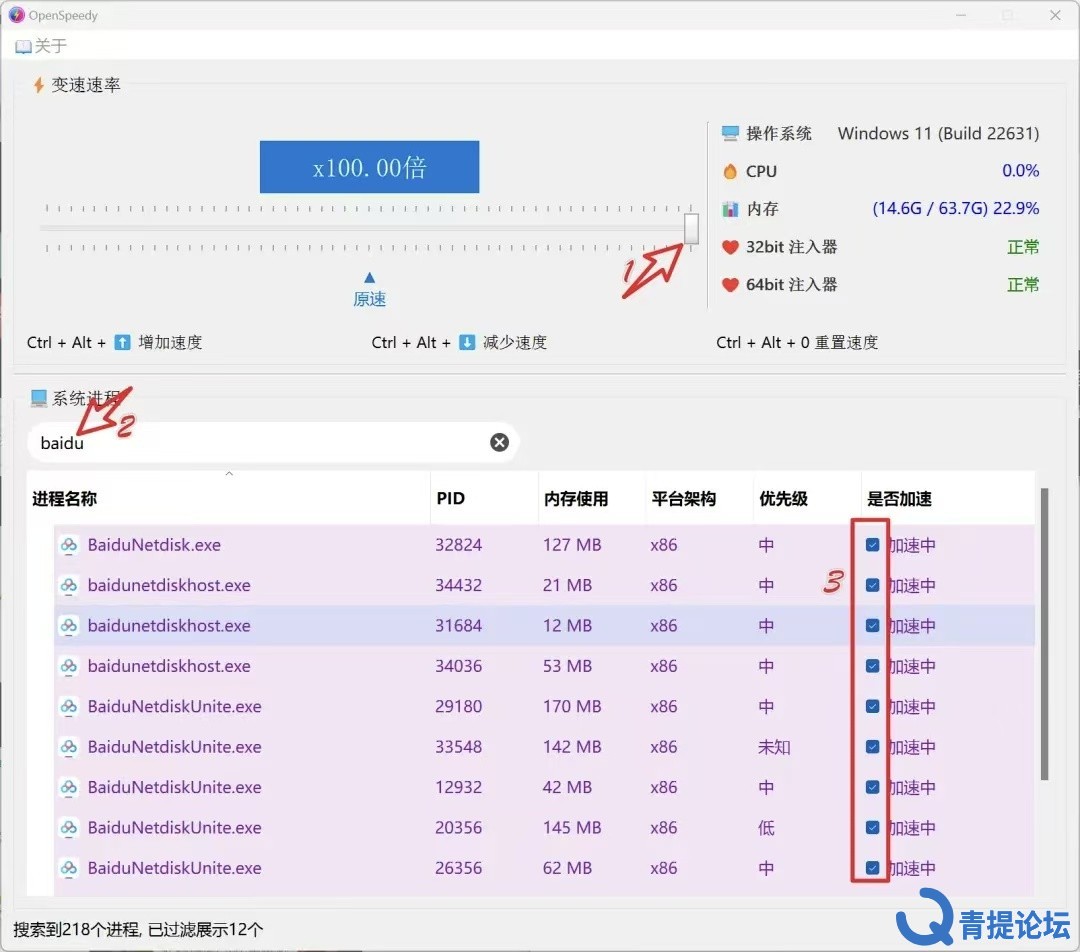Clear the baidu search with the X icon
The width and height of the screenshot is (1080, 952).
coord(499,442)
